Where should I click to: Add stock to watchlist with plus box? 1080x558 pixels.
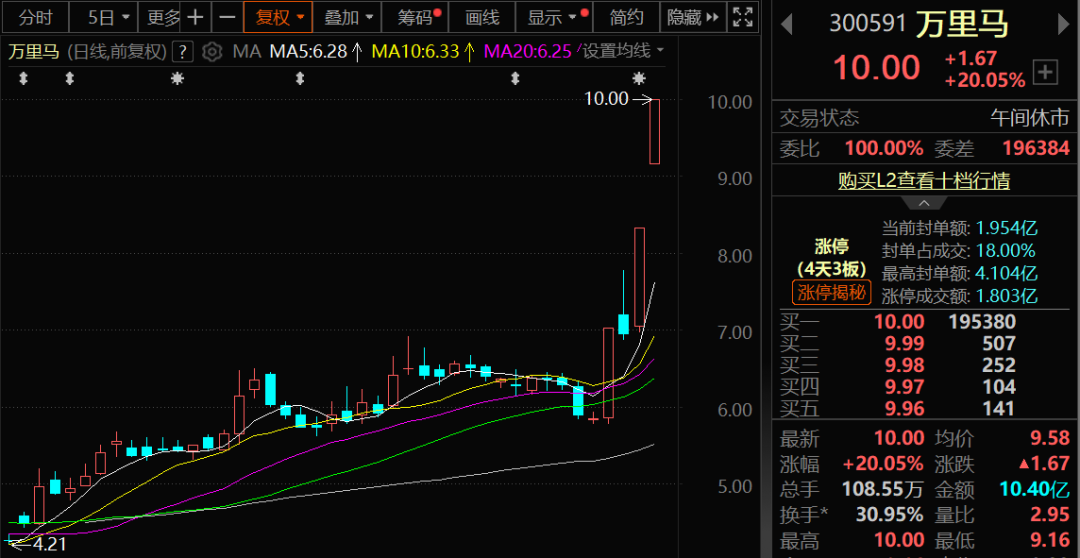pyautogui.click(x=1046, y=72)
